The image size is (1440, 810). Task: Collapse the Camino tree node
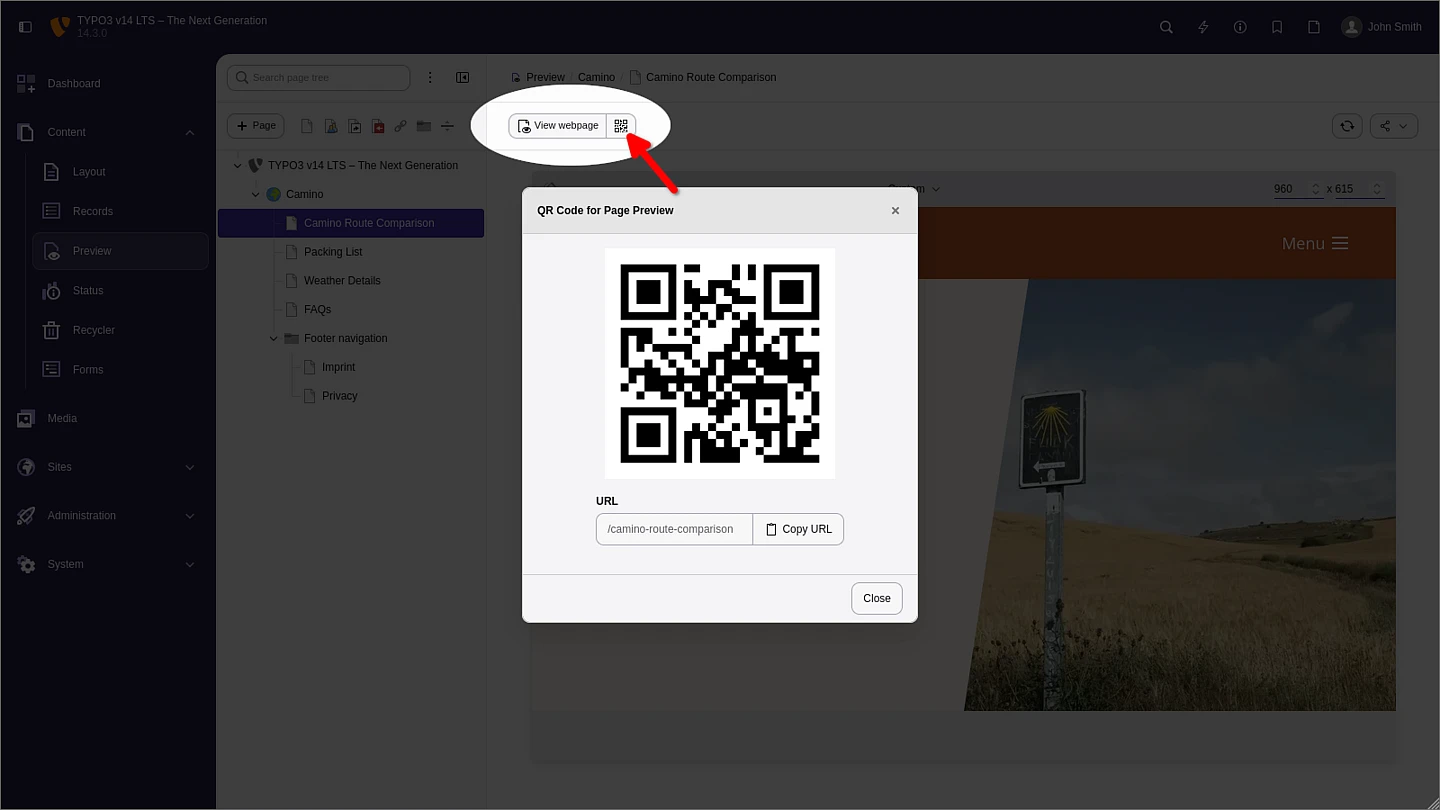click(256, 195)
